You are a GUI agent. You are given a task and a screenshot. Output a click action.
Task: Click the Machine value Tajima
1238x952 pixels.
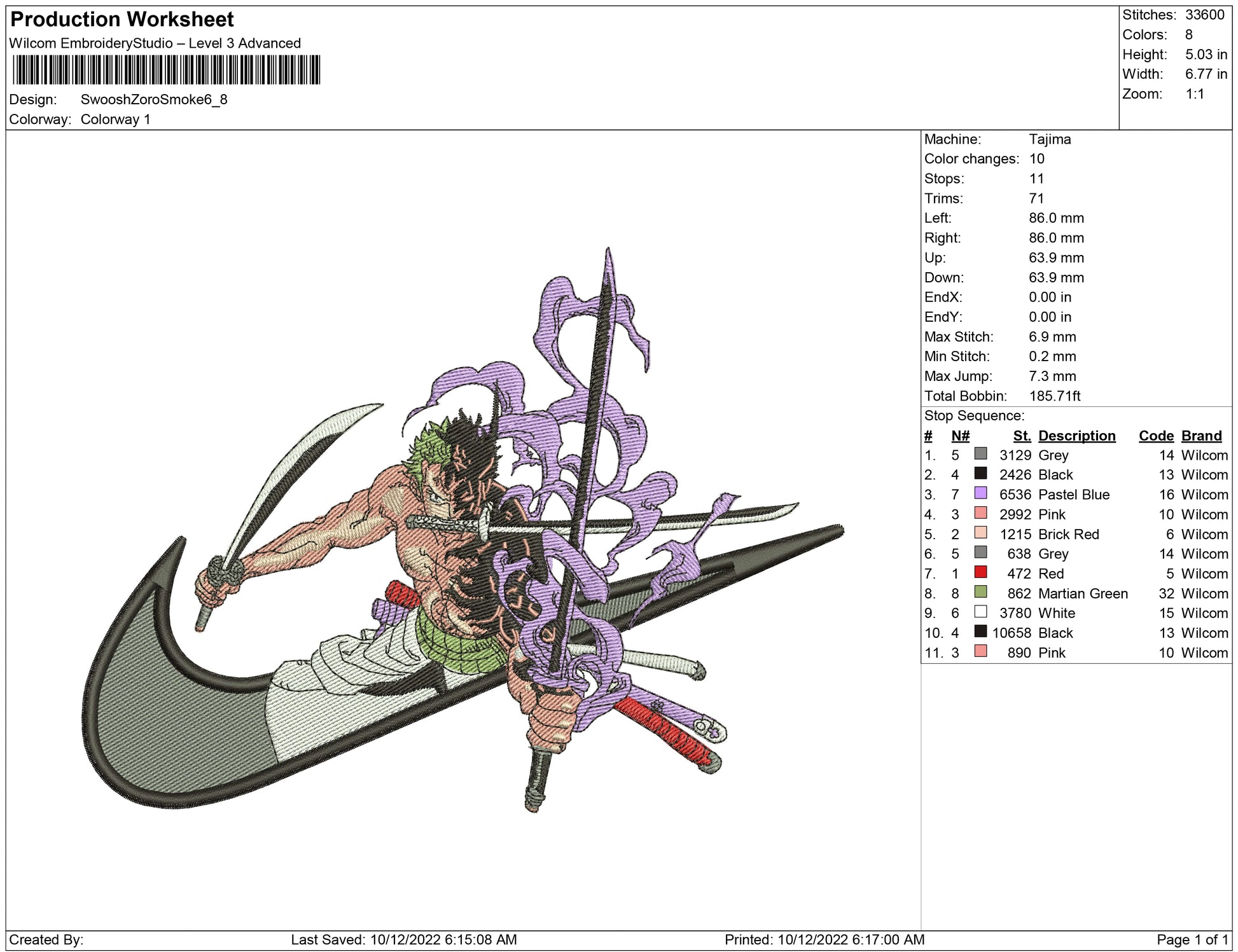[1050, 139]
